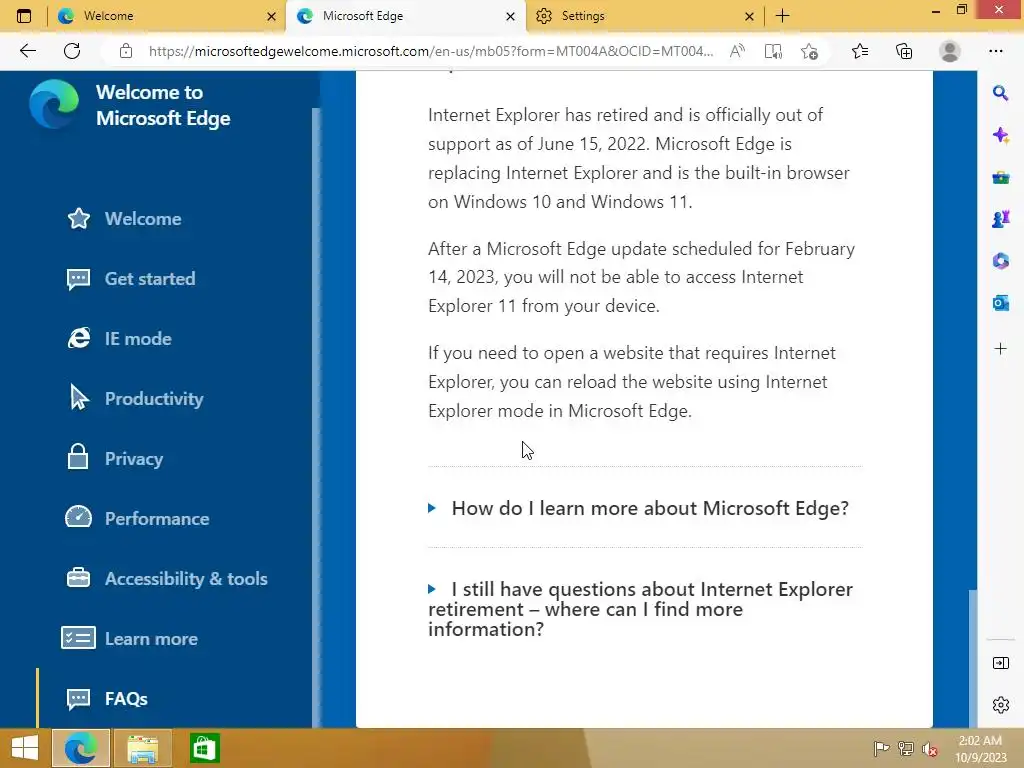This screenshot has height=768, width=1024.
Task: Switch to the Microsoft Edge tab
Action: point(406,16)
